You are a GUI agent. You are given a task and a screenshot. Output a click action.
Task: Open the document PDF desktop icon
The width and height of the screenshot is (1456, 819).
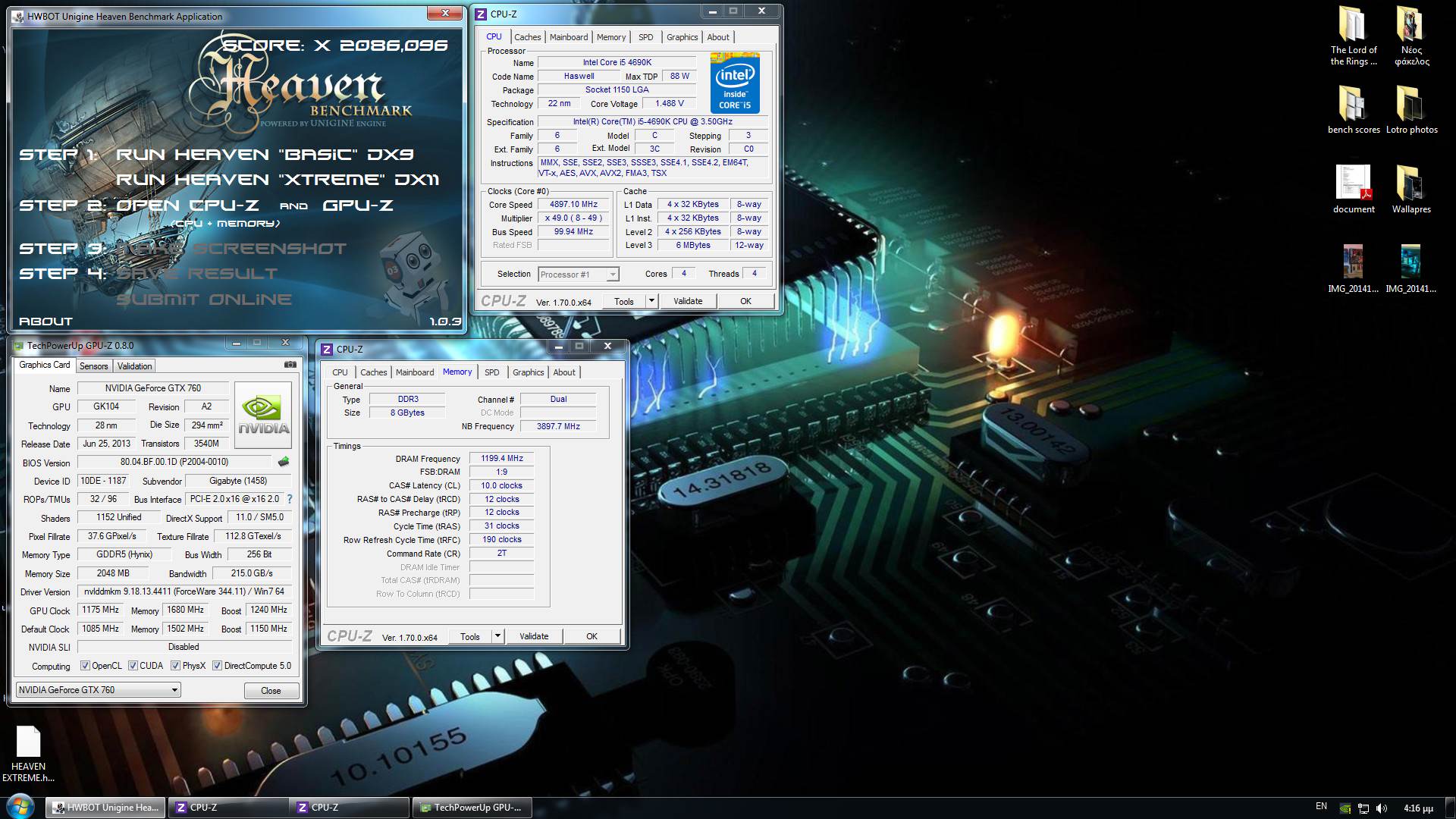1354,190
